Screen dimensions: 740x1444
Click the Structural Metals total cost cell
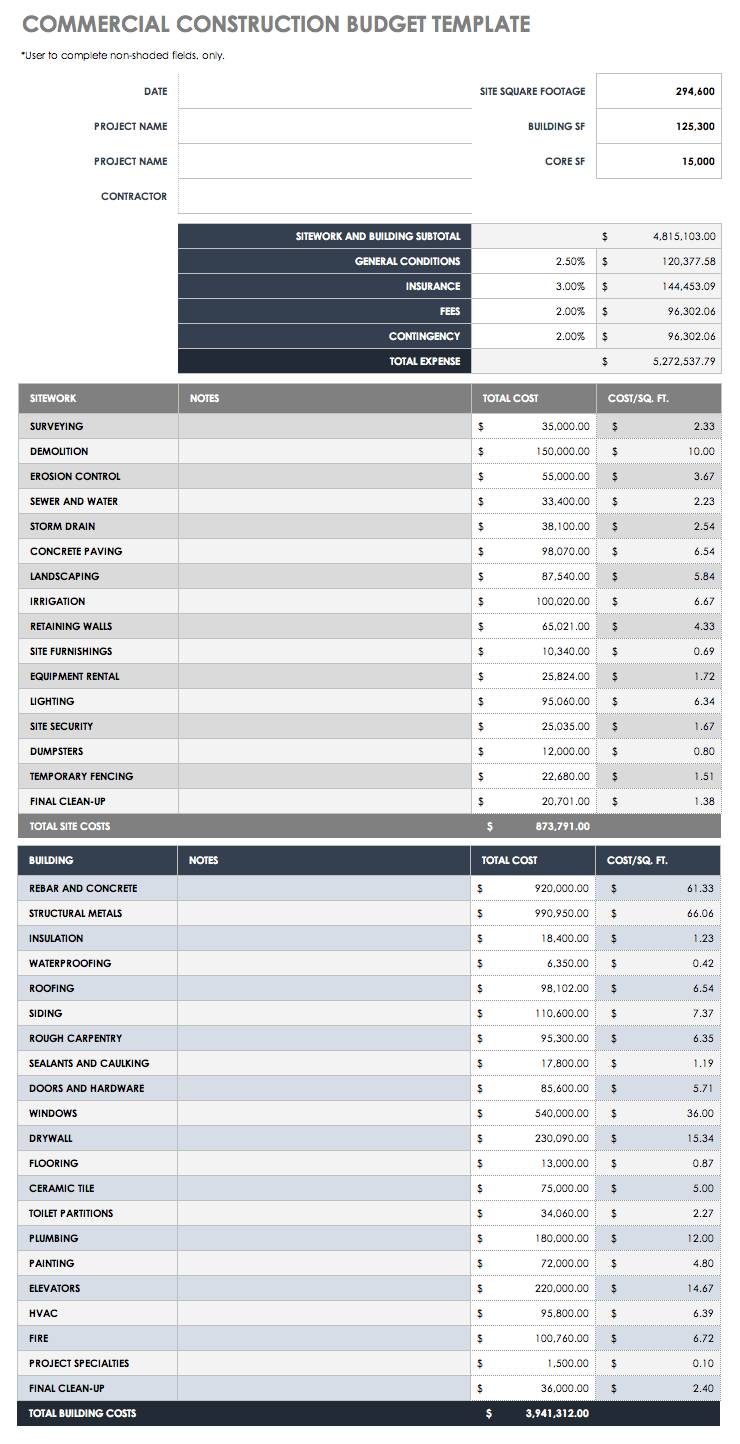tap(533, 913)
